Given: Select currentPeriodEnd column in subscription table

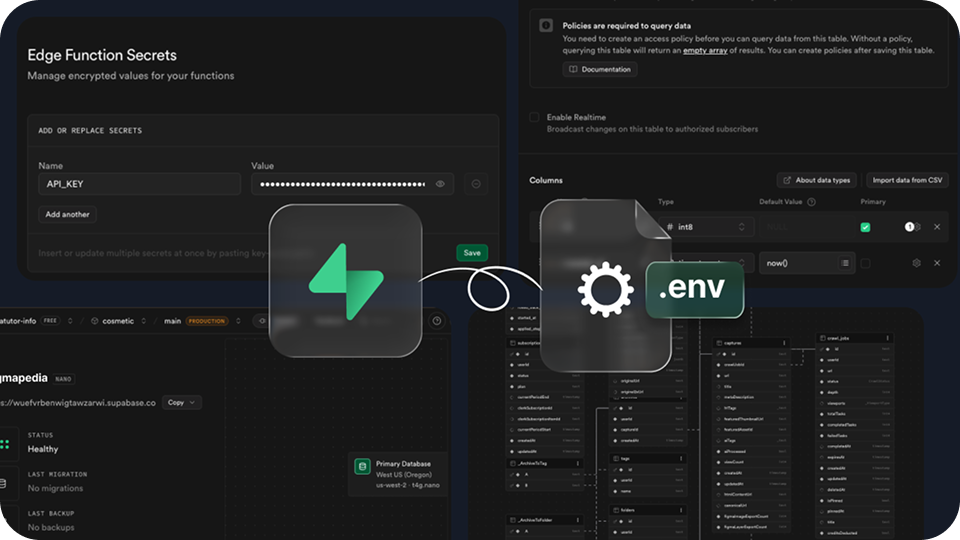Looking at the screenshot, I should click(546, 397).
